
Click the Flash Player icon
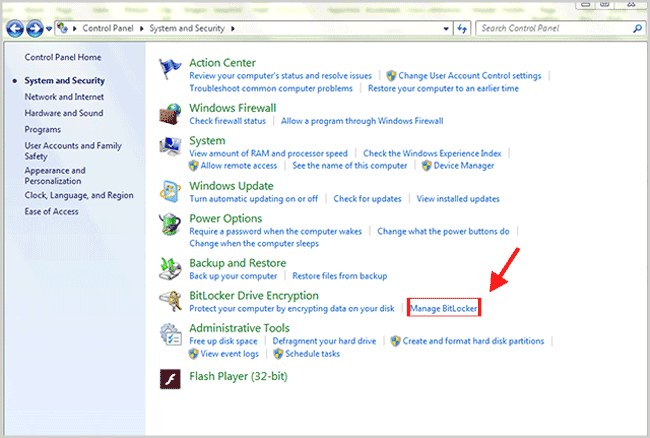click(170, 379)
